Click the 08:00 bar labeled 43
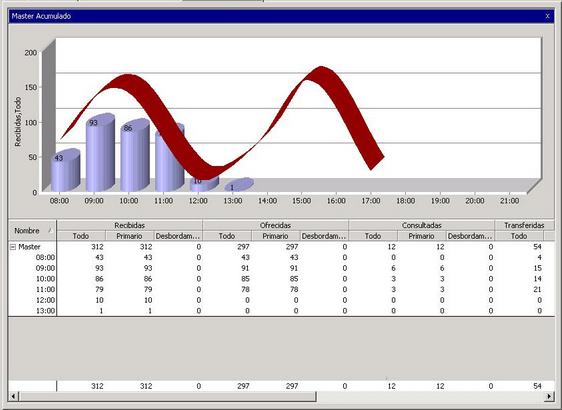 tap(65, 171)
